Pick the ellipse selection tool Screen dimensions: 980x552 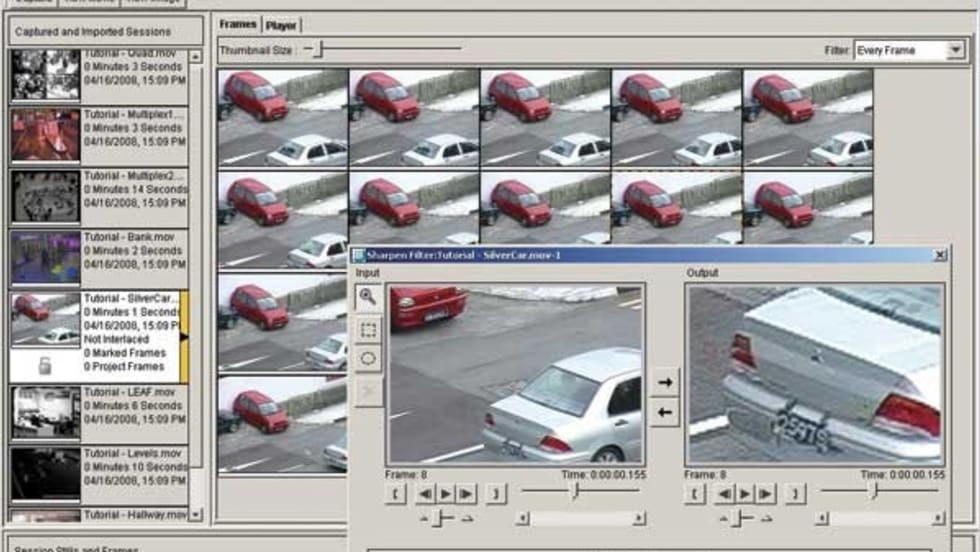(x=367, y=359)
